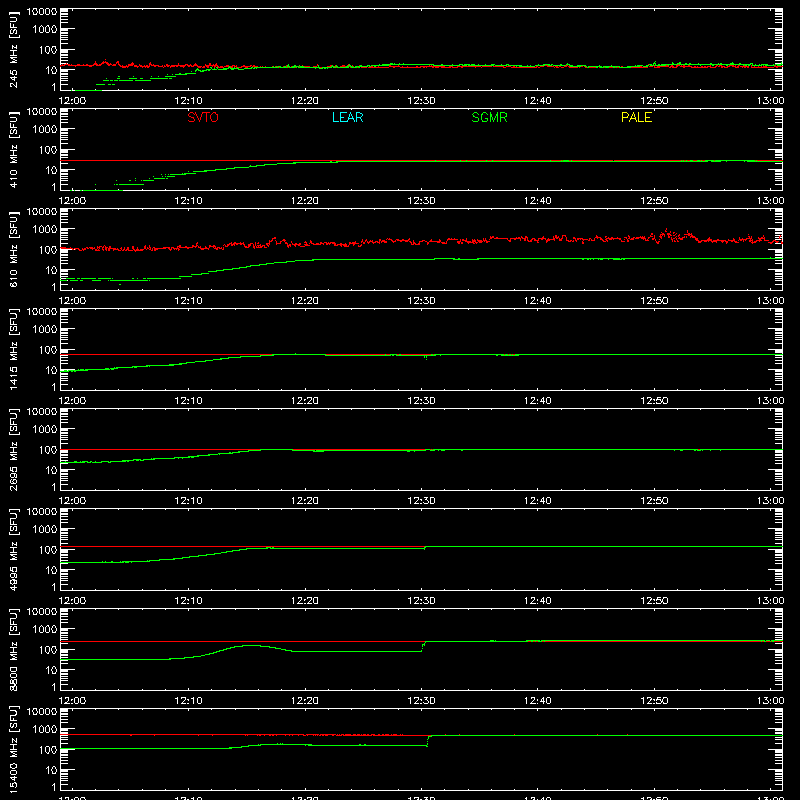
Task: Click the 100 y-axis value on 1415 MHz plot
Action: tap(48, 350)
